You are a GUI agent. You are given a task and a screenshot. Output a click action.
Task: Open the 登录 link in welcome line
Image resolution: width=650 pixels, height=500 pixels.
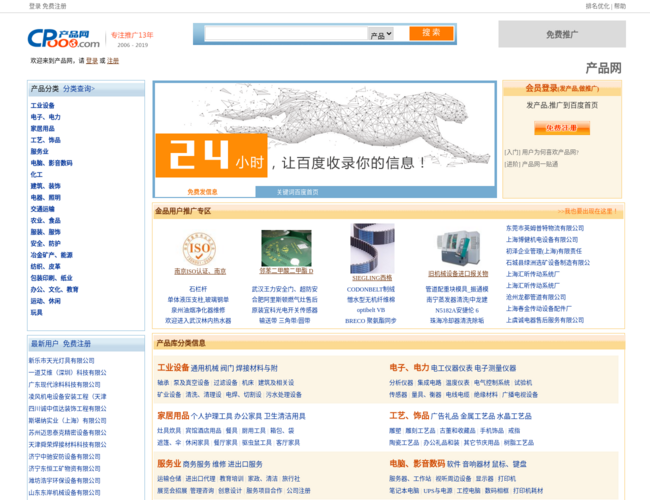click(x=92, y=61)
